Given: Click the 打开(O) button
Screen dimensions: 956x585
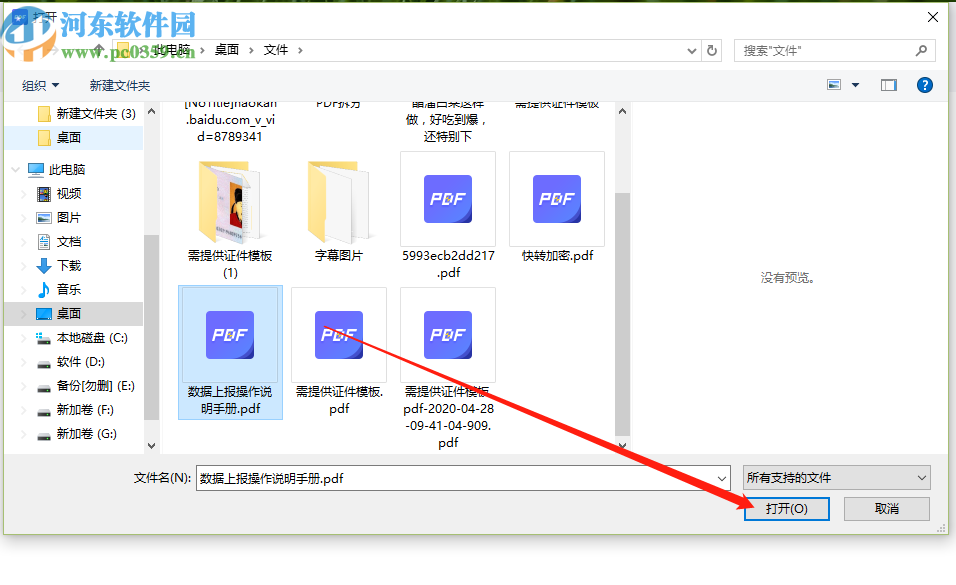Looking at the screenshot, I should [x=786, y=509].
